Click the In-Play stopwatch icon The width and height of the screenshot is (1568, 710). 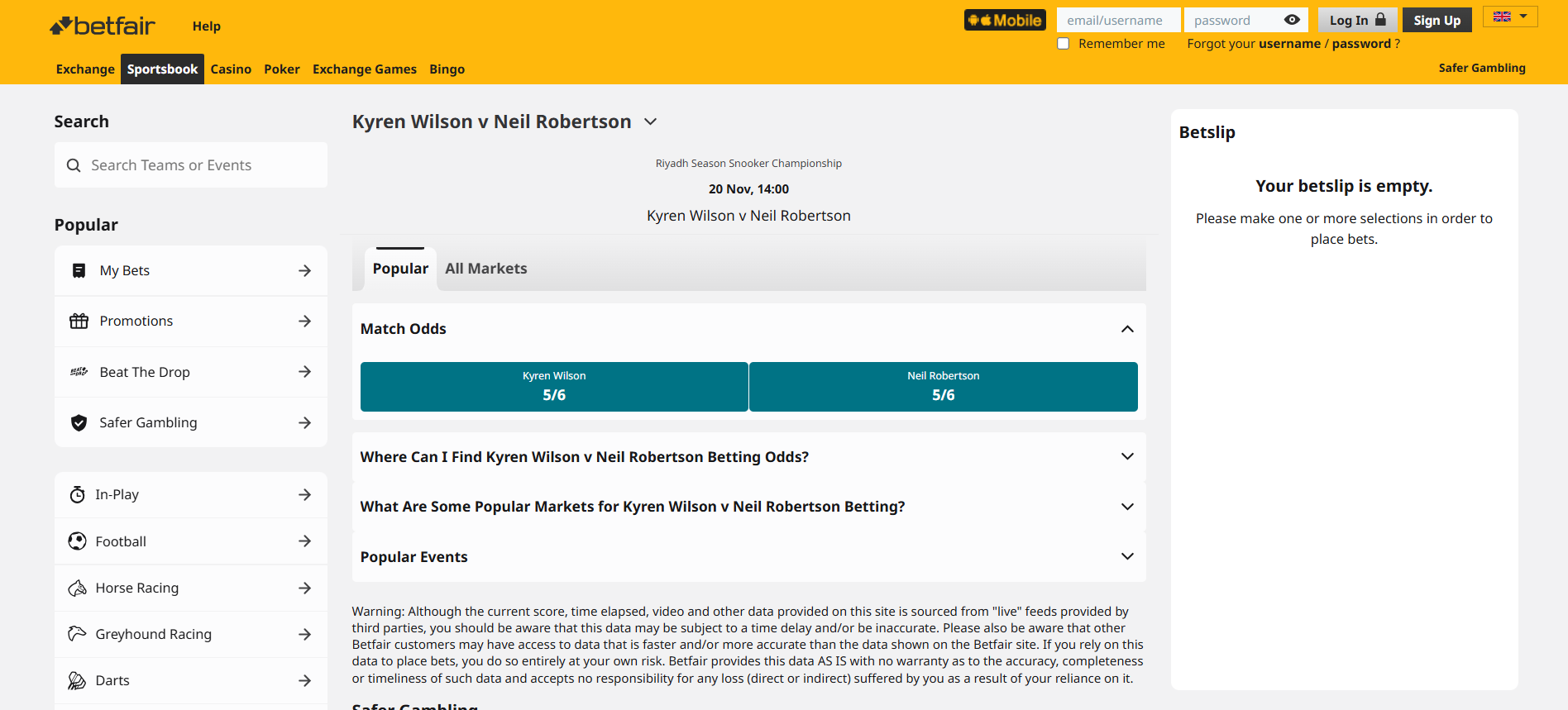[77, 495]
